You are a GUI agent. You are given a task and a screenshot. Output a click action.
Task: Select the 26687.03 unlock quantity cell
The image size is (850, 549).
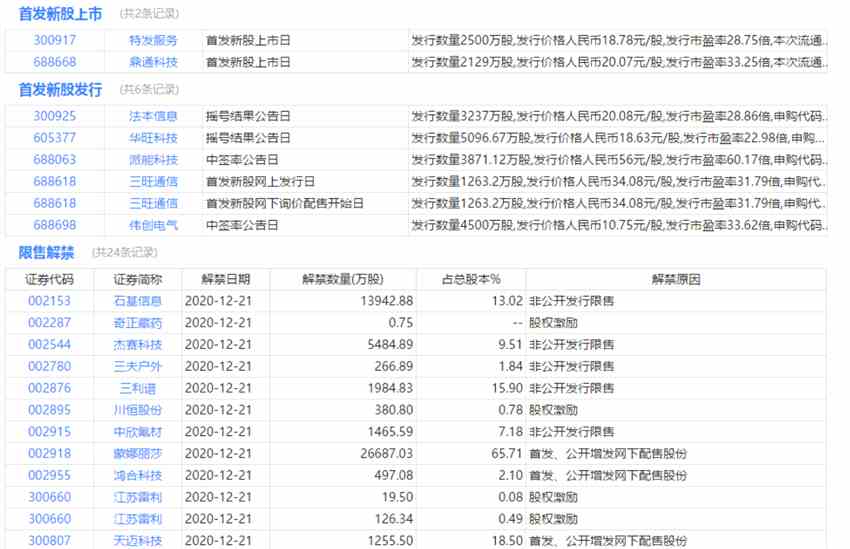coord(387,453)
